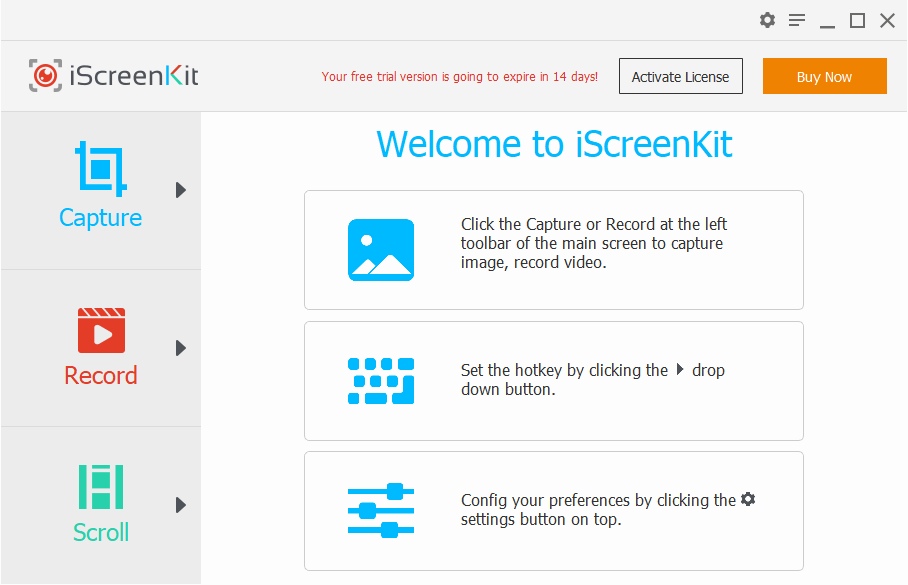Click the preferences sliders icon
The width and height of the screenshot is (908, 585).
(381, 510)
